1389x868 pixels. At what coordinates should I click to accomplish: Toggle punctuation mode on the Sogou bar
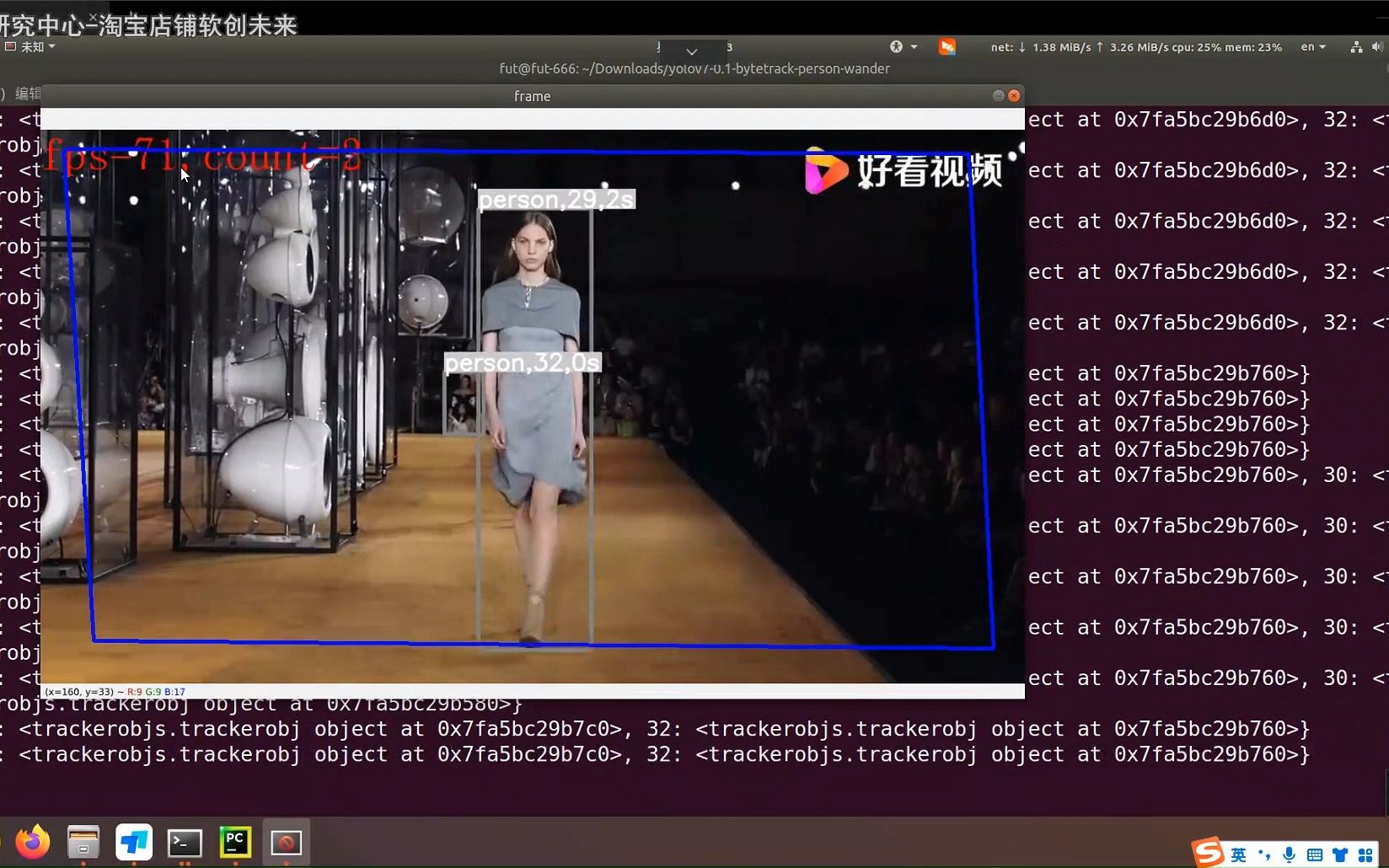pos(1265,855)
